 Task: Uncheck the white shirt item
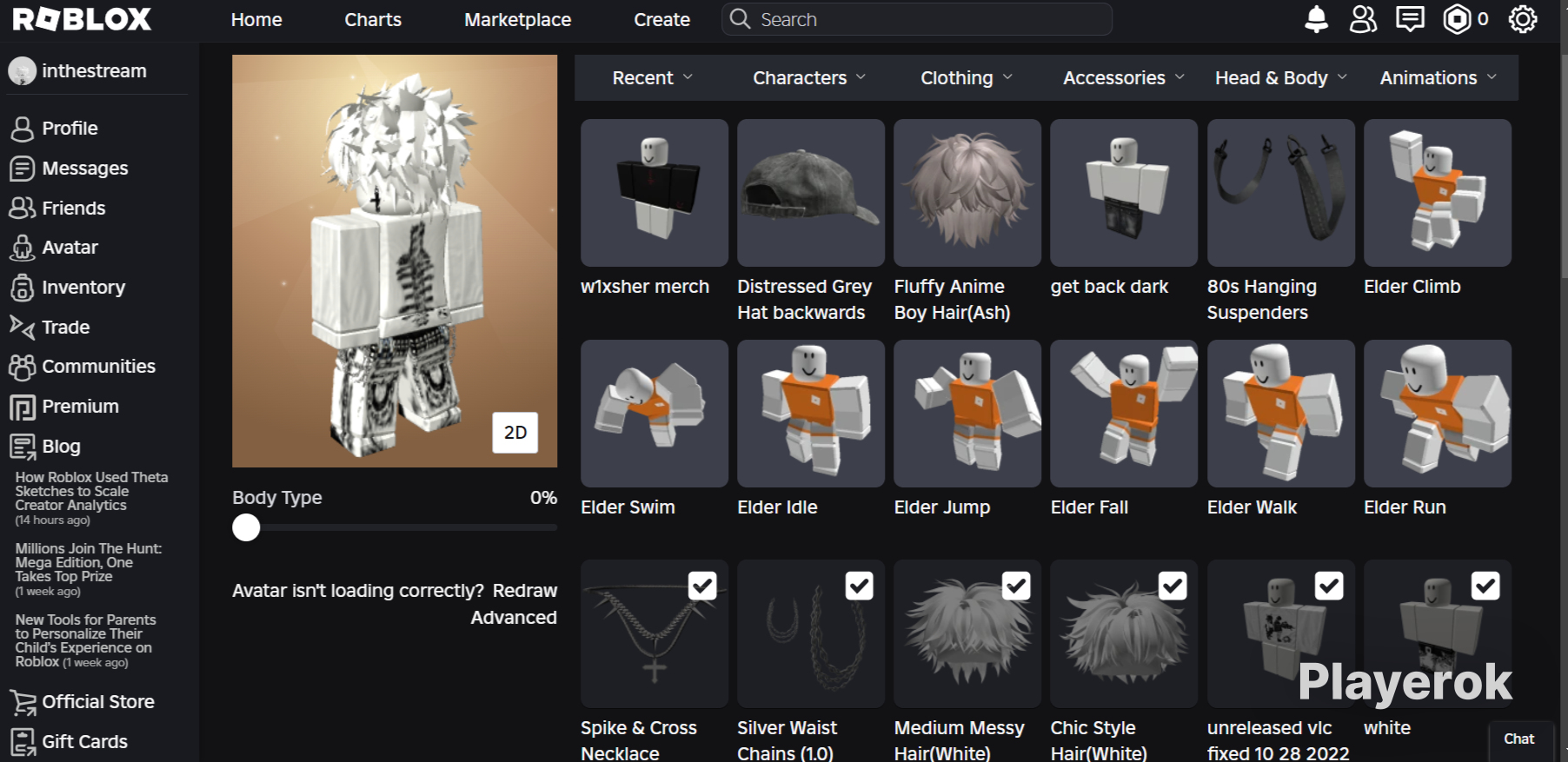tap(1485, 586)
